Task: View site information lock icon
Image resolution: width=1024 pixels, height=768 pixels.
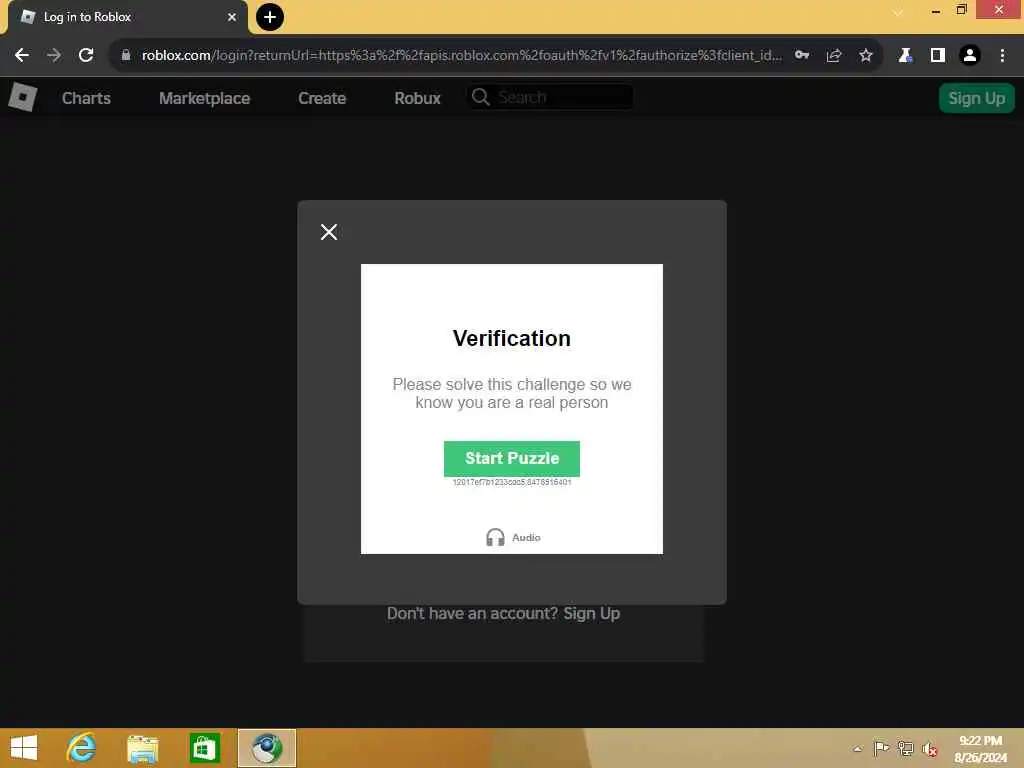Action: [125, 56]
